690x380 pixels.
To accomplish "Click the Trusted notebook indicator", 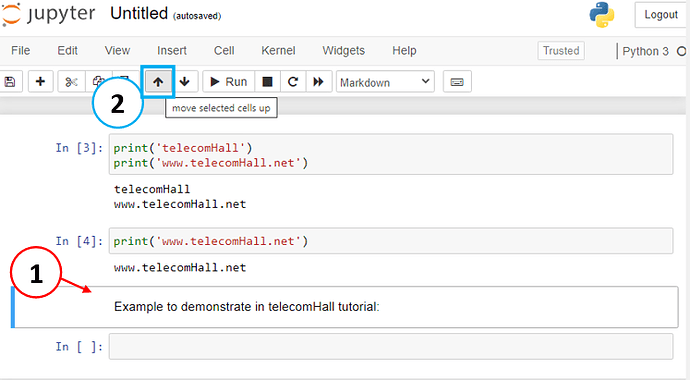I will pos(561,51).
